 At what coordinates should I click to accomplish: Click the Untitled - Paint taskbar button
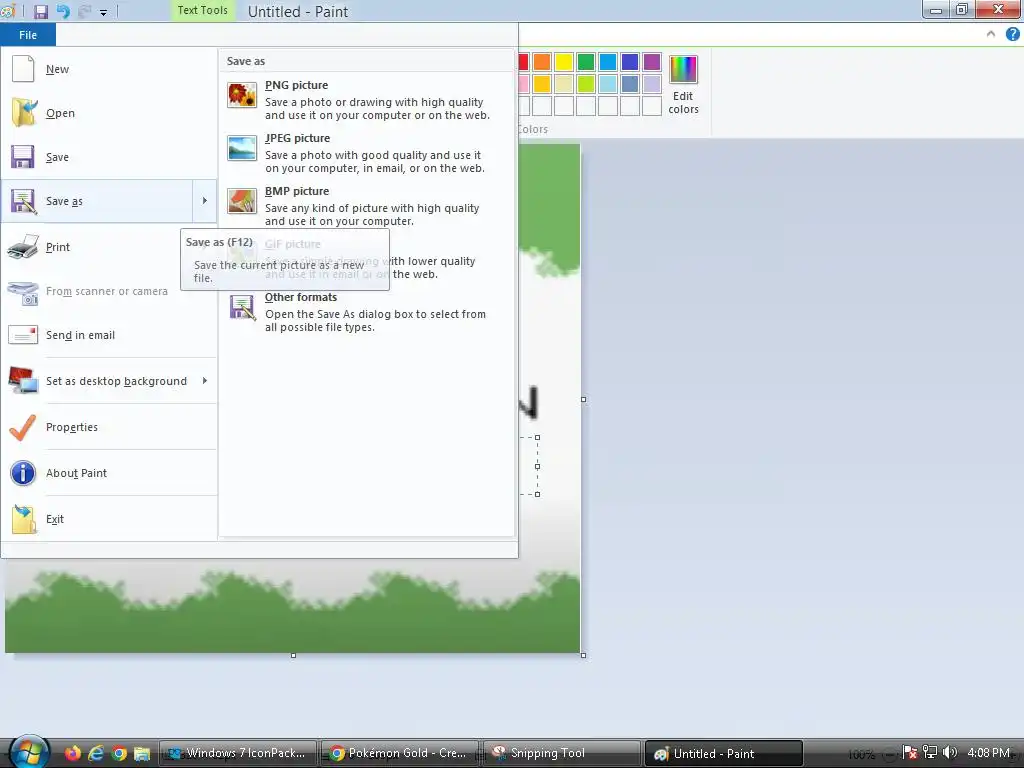(724, 753)
